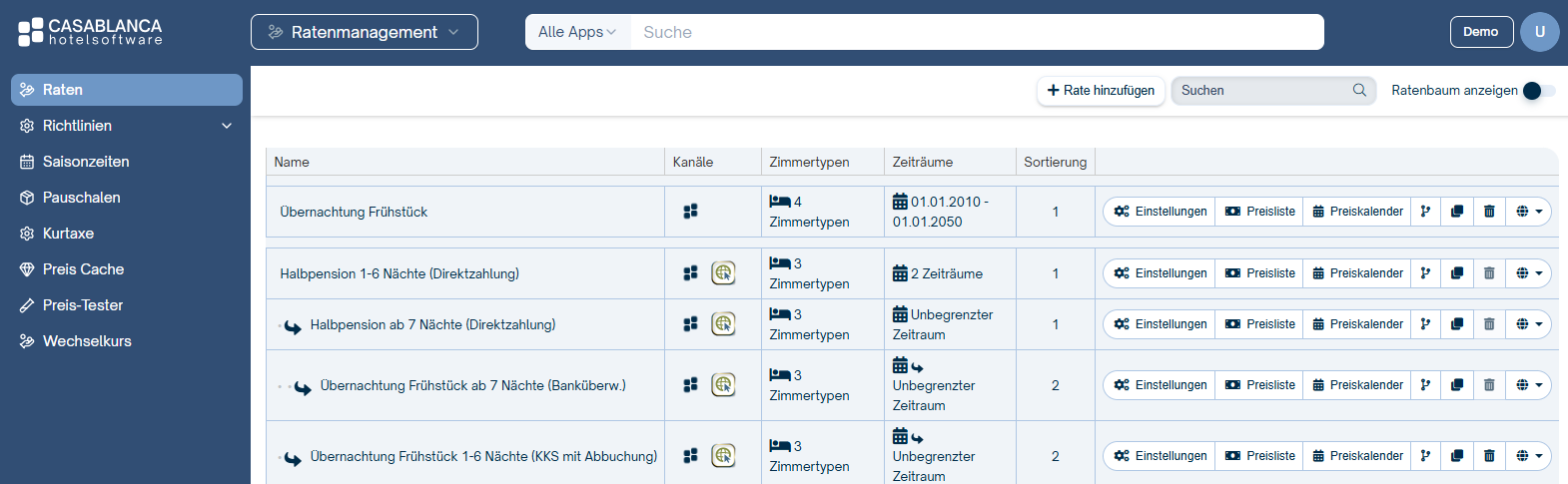
Task: Open Saisonzeiten in the sidebar
Action: coord(127,162)
